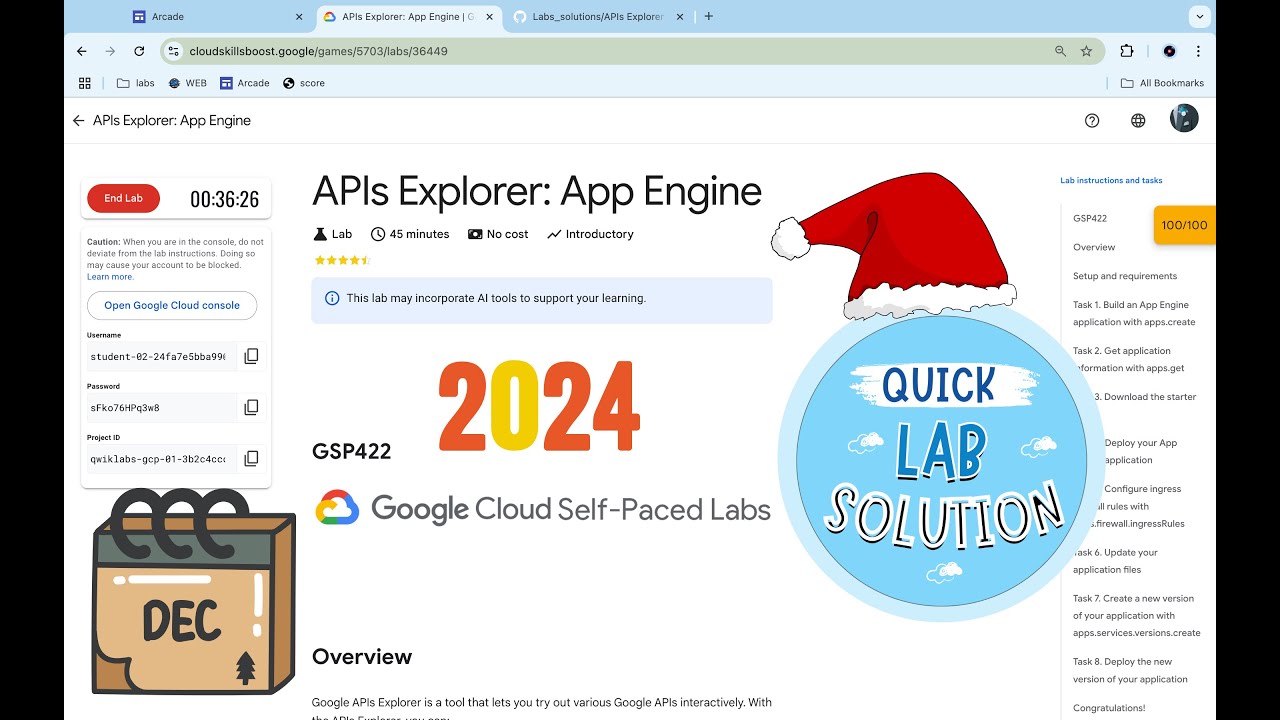Click the zoom magnifier icon in address bar
1280x720 pixels.
click(x=1061, y=51)
